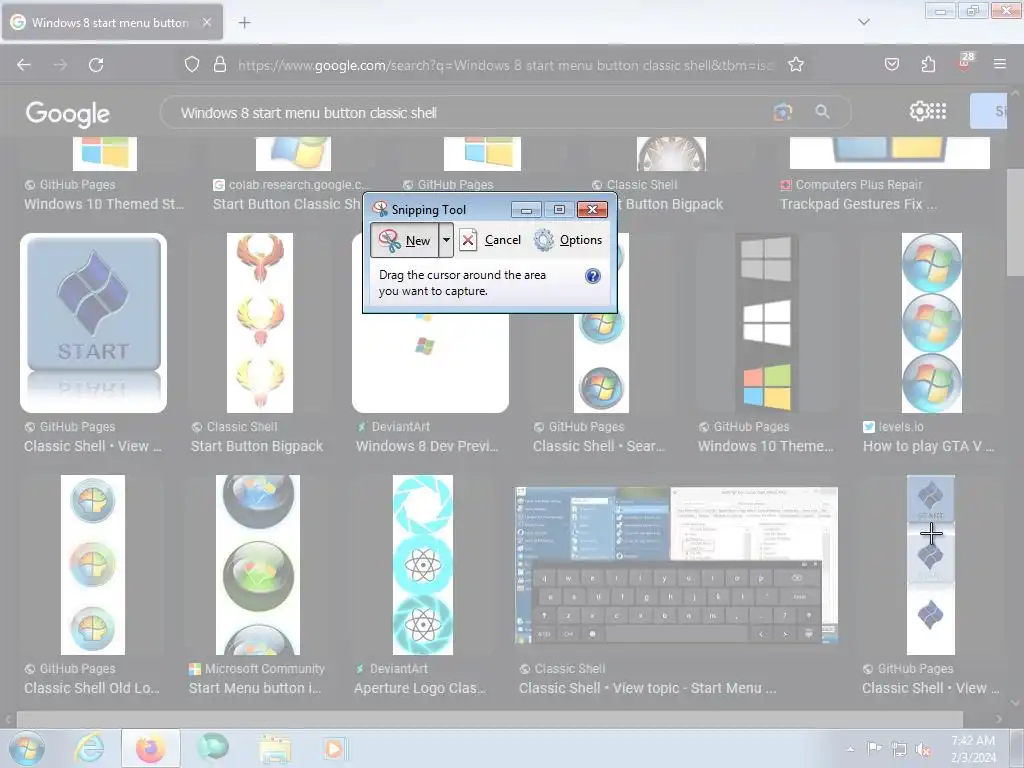Open 'How to play GTA V' link
The height and width of the screenshot is (768, 1024).
928,447
